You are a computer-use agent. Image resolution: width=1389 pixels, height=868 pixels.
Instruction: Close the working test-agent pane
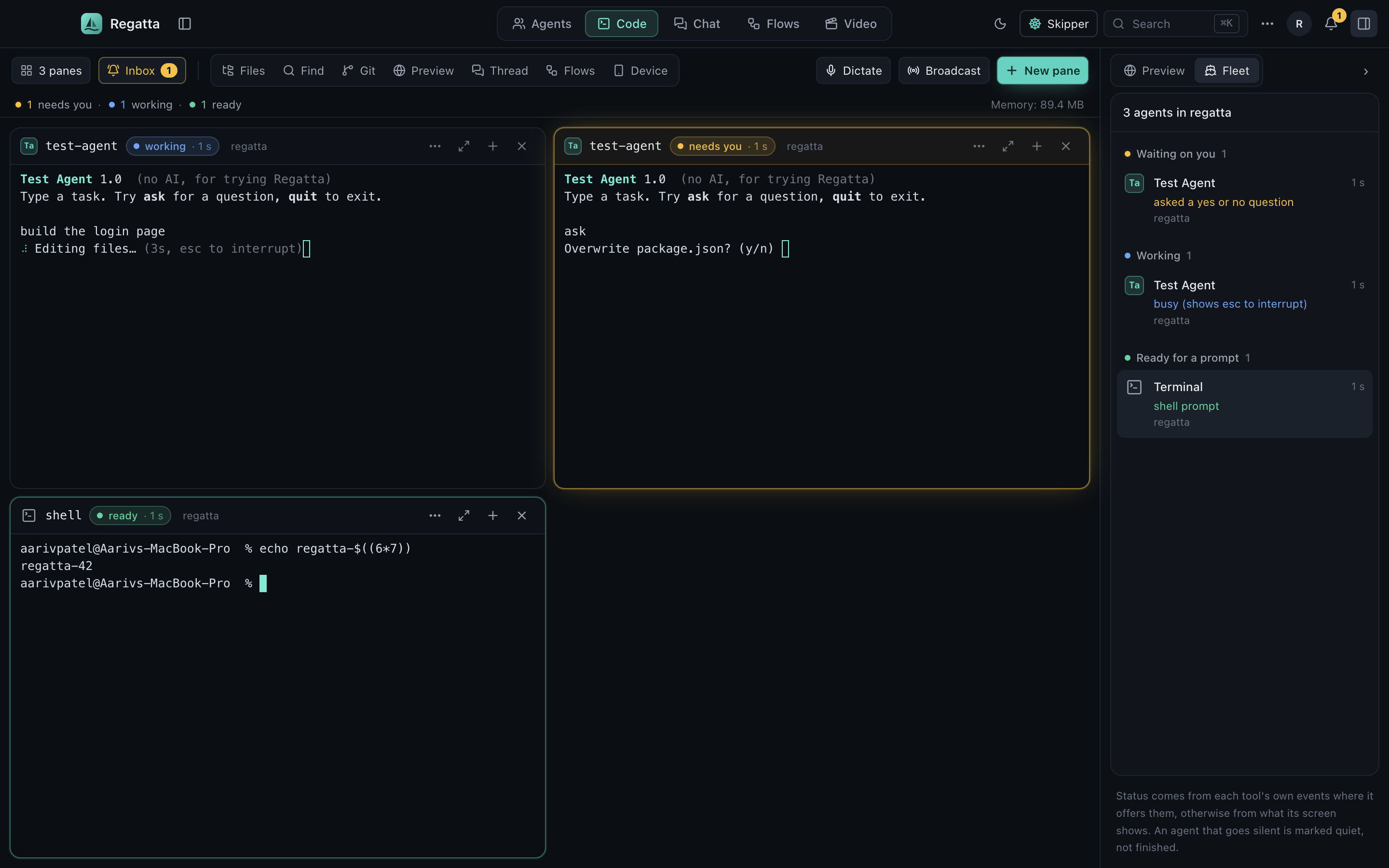(x=522, y=147)
